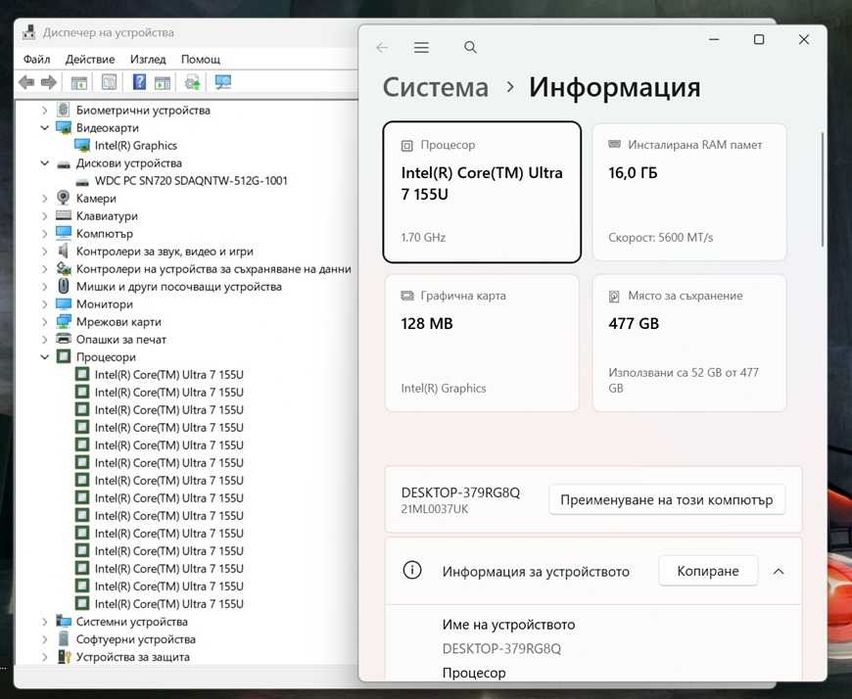Maximize the Settings window
Image resolution: width=852 pixels, height=699 pixels.
[x=759, y=40]
